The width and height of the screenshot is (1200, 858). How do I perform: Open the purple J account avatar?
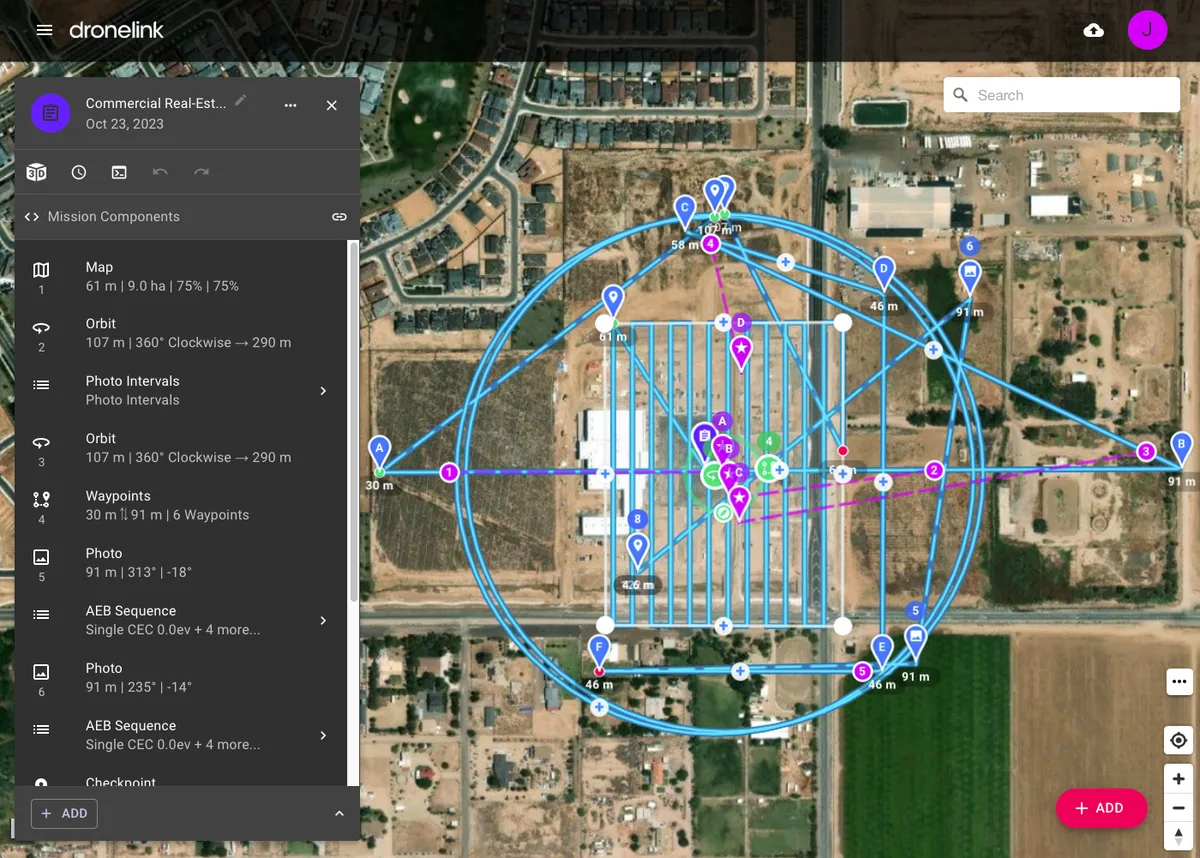click(x=1147, y=30)
